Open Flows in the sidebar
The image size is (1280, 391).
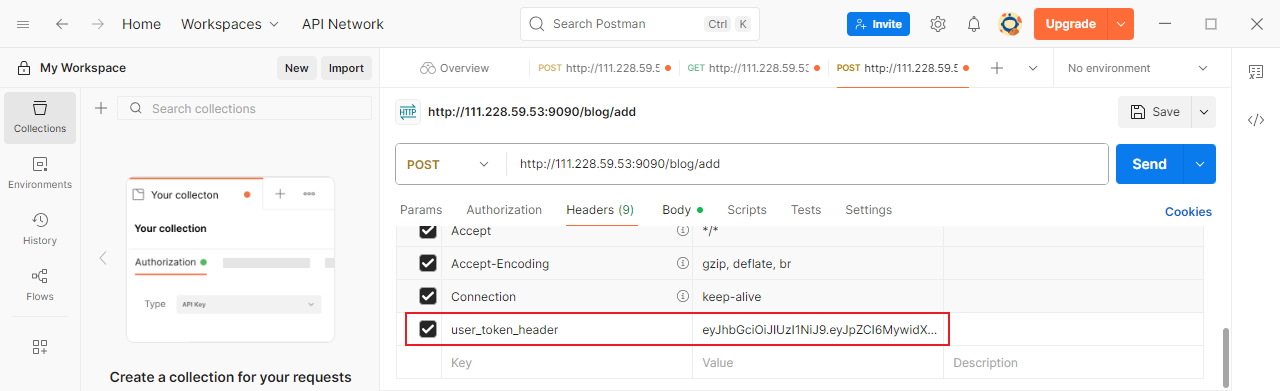tap(40, 285)
